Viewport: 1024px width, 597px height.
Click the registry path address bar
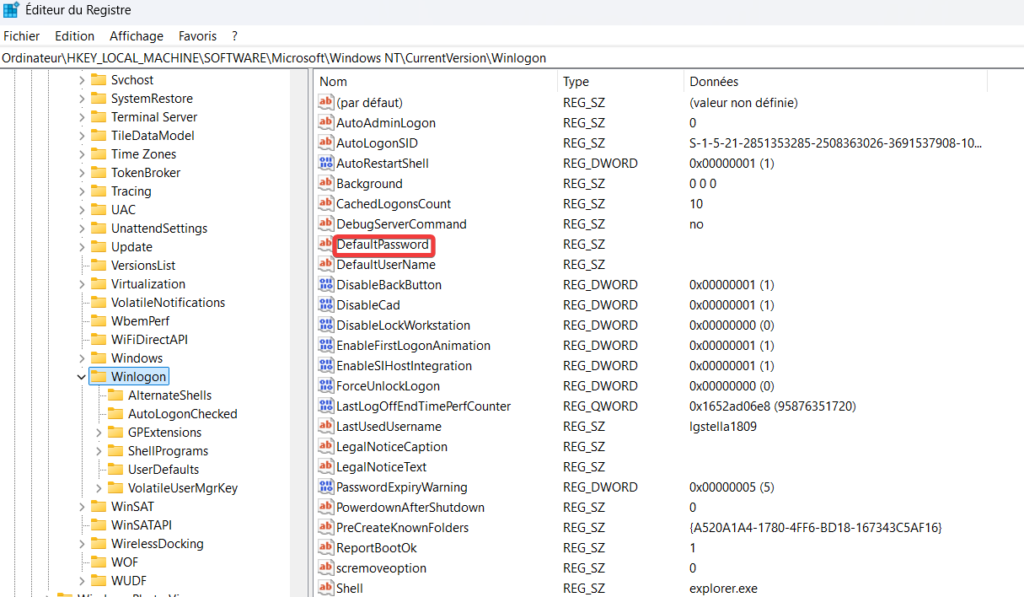point(512,58)
